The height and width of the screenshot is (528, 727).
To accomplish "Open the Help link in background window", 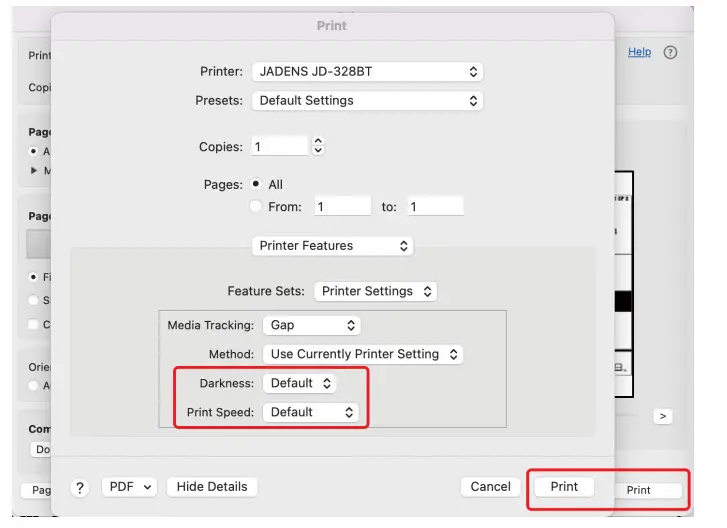I will [x=639, y=52].
